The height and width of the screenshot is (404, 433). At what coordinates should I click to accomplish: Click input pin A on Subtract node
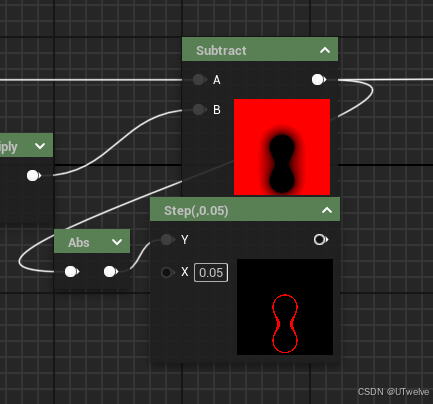click(200, 80)
